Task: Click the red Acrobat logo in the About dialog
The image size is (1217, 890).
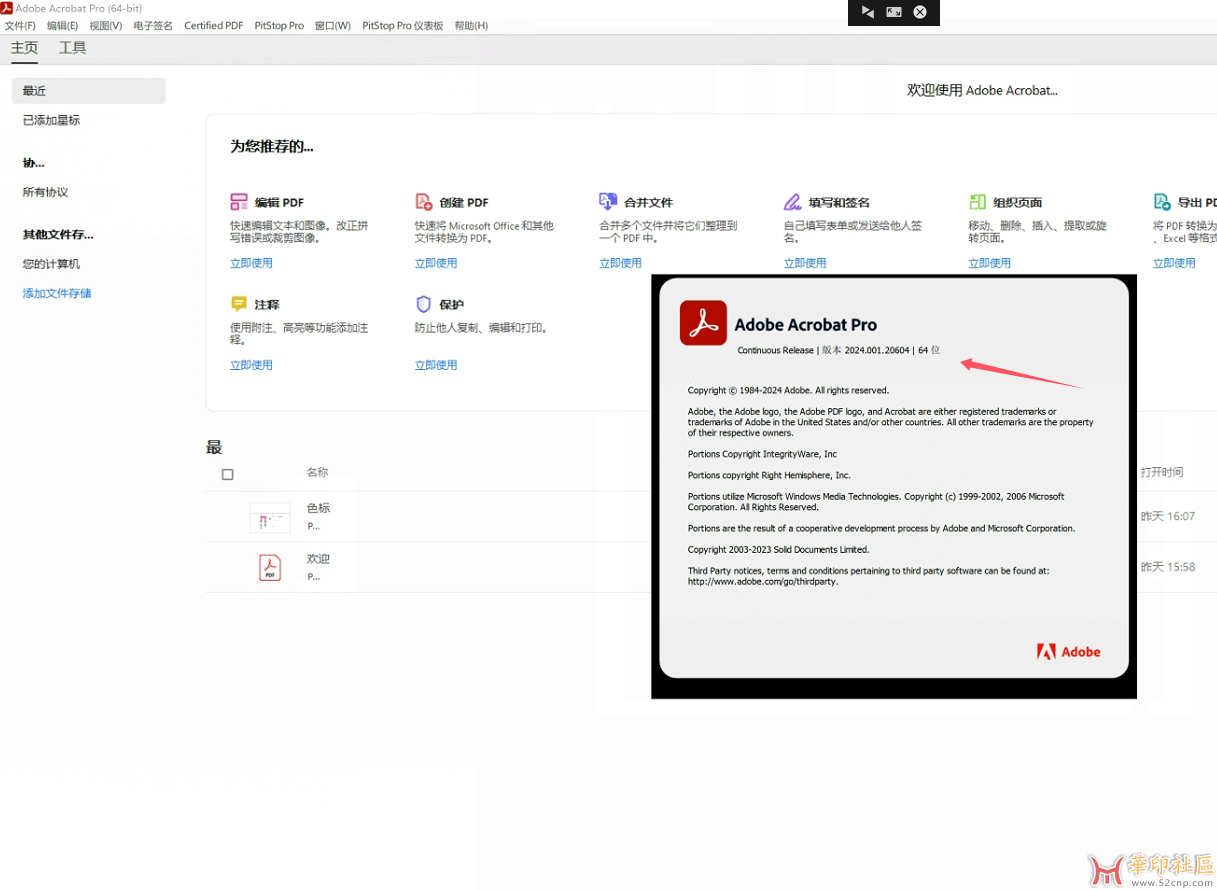Action: pos(703,323)
